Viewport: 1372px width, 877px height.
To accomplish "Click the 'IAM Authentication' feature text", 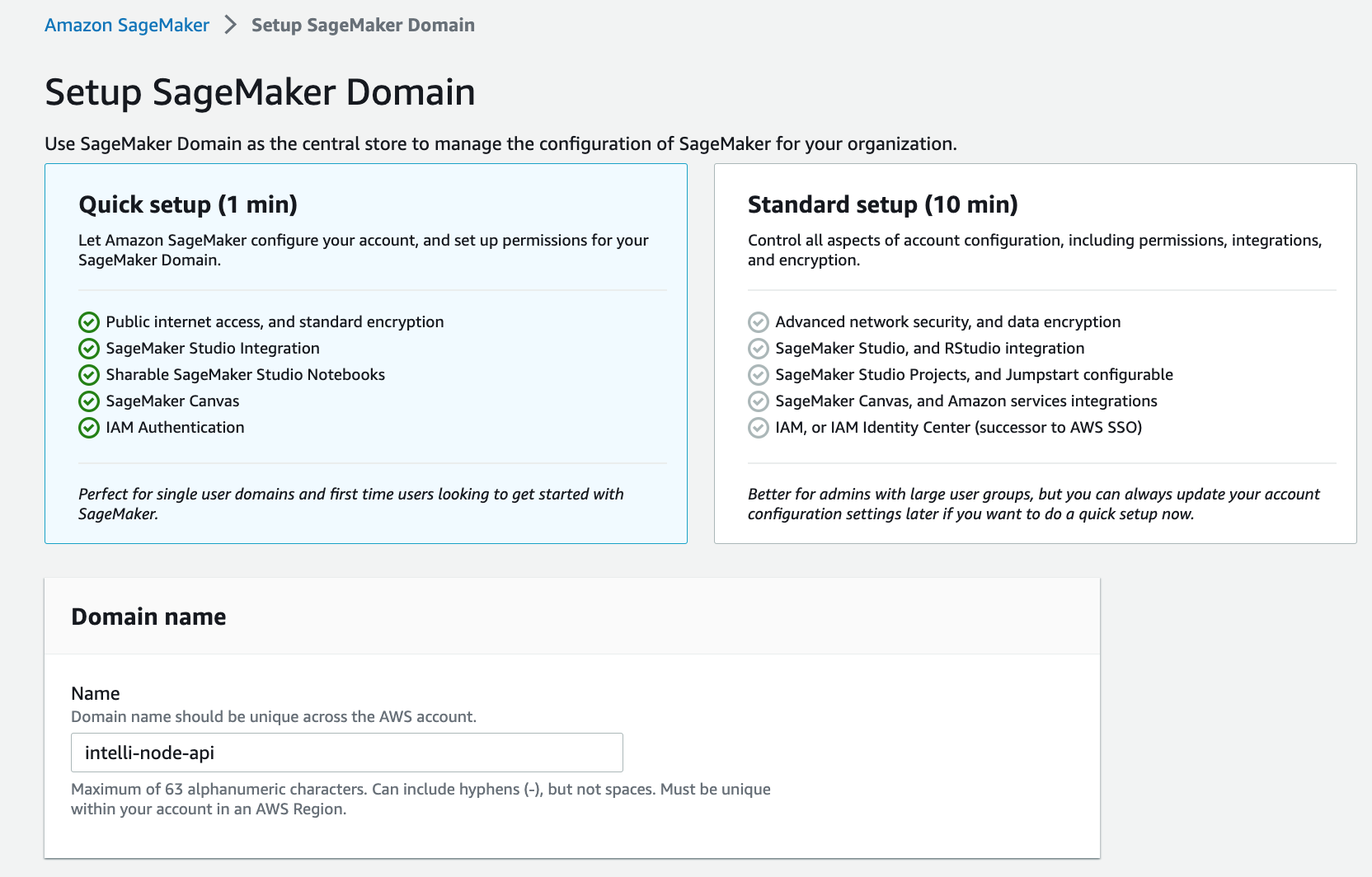I will point(175,427).
